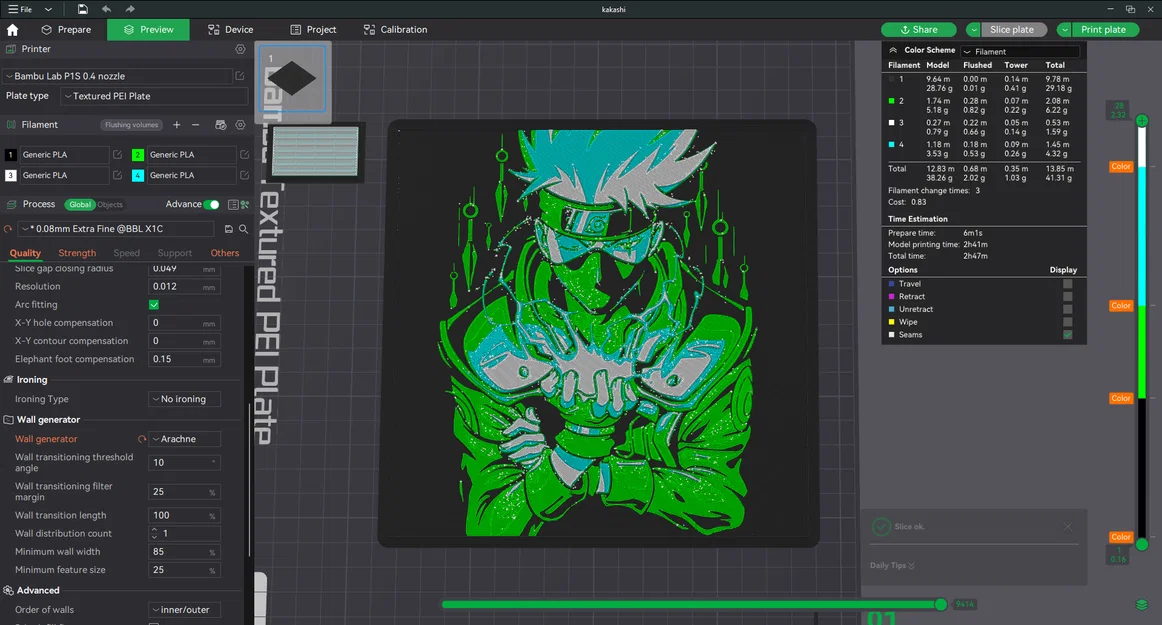Add a filament with plus icon
This screenshot has width=1162, height=625.
coord(177,125)
